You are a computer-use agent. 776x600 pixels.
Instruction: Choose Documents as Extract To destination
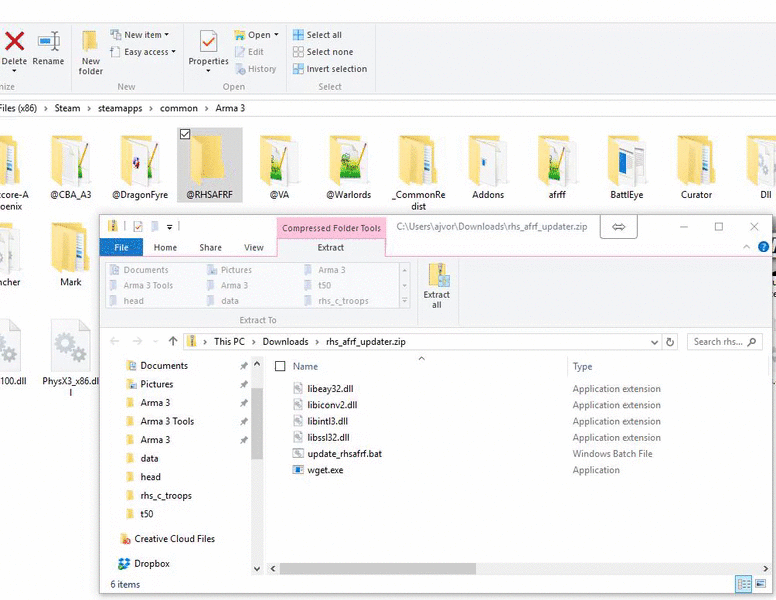click(x=140, y=270)
